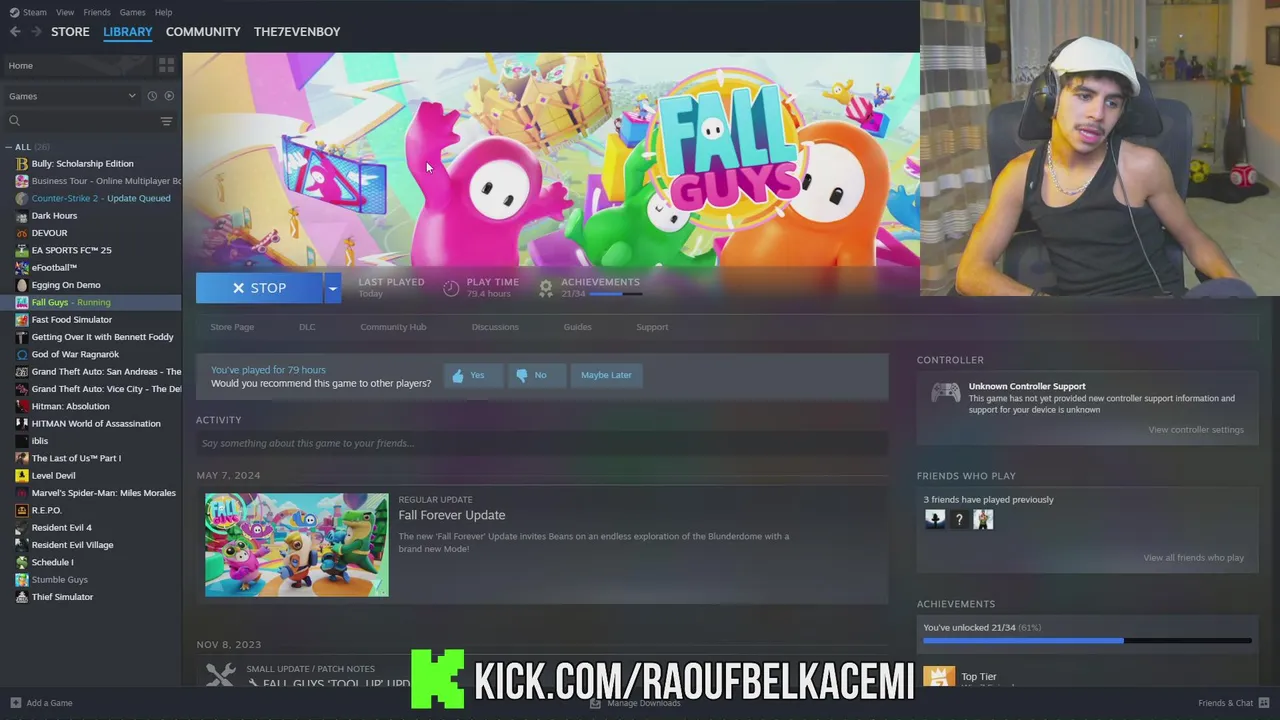Screen dimensions: 1280x720
Task: Open Fall Guys Store Page link
Action: pyautogui.click(x=232, y=327)
